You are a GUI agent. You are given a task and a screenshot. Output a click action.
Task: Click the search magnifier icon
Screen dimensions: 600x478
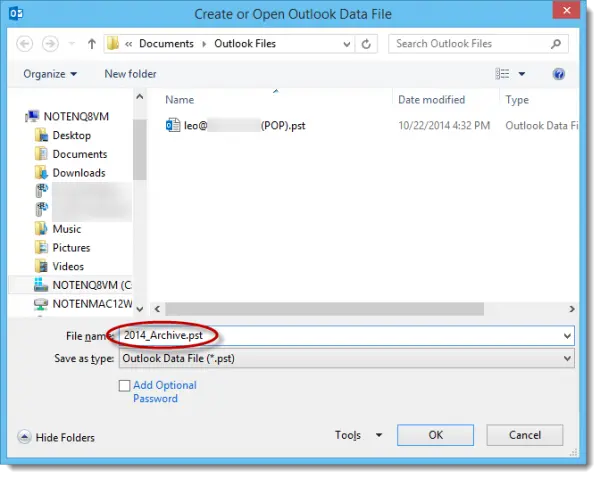tap(556, 44)
